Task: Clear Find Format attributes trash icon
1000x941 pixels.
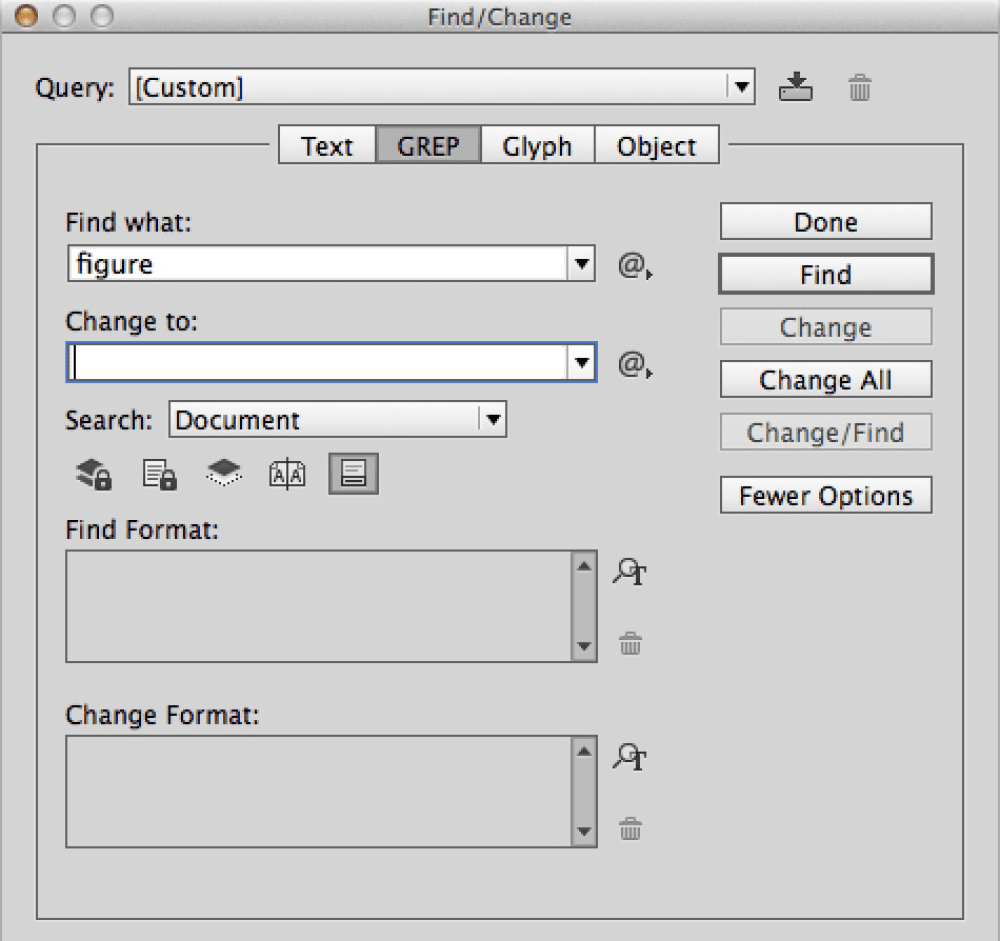Action: (630, 643)
